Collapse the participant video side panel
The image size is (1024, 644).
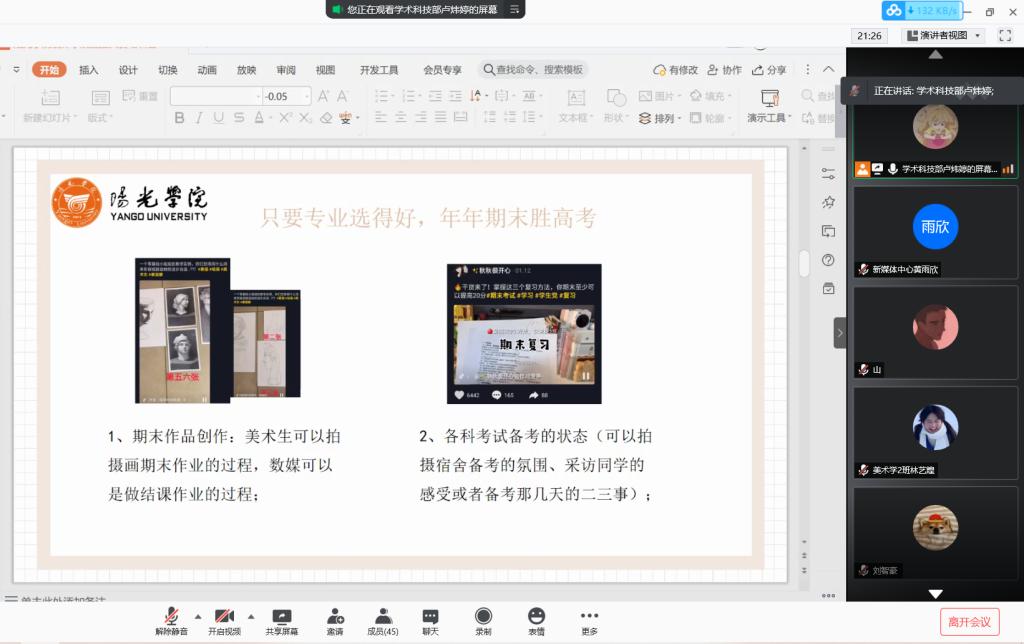(840, 333)
